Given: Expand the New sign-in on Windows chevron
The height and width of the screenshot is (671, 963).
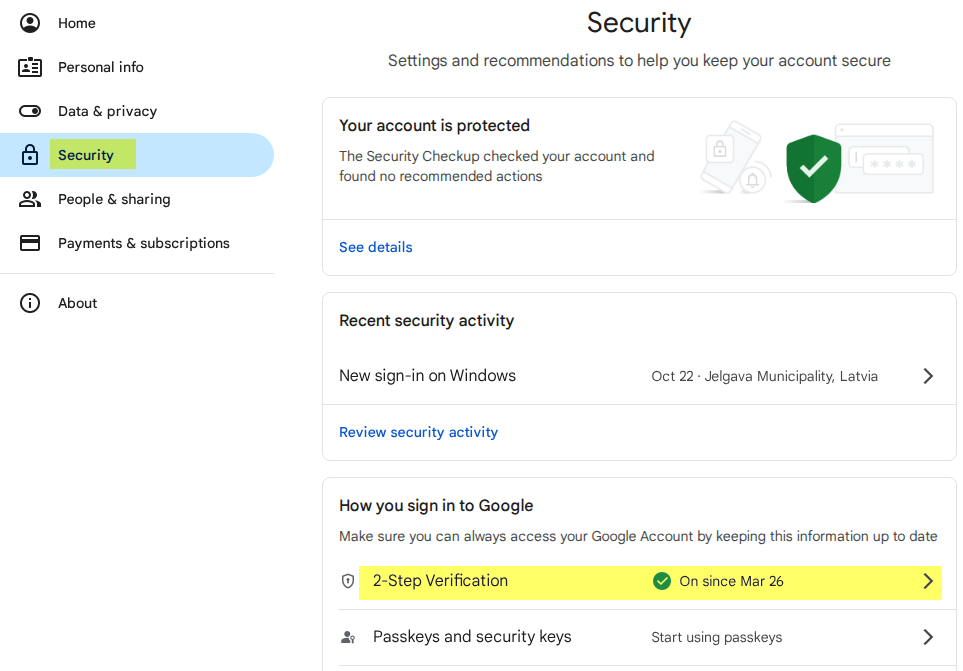Looking at the screenshot, I should click(x=928, y=376).
